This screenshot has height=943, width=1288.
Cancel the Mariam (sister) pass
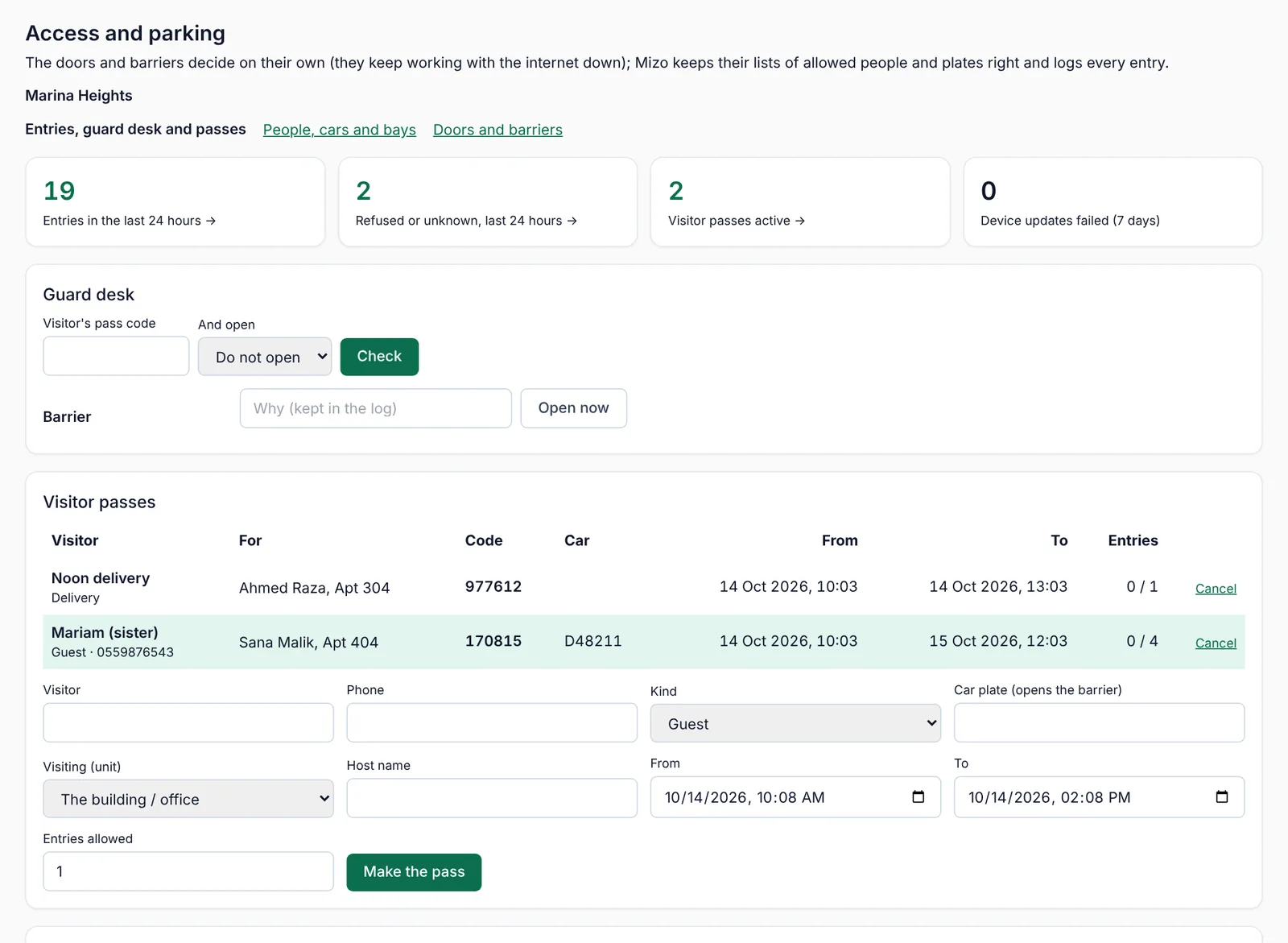(x=1216, y=643)
